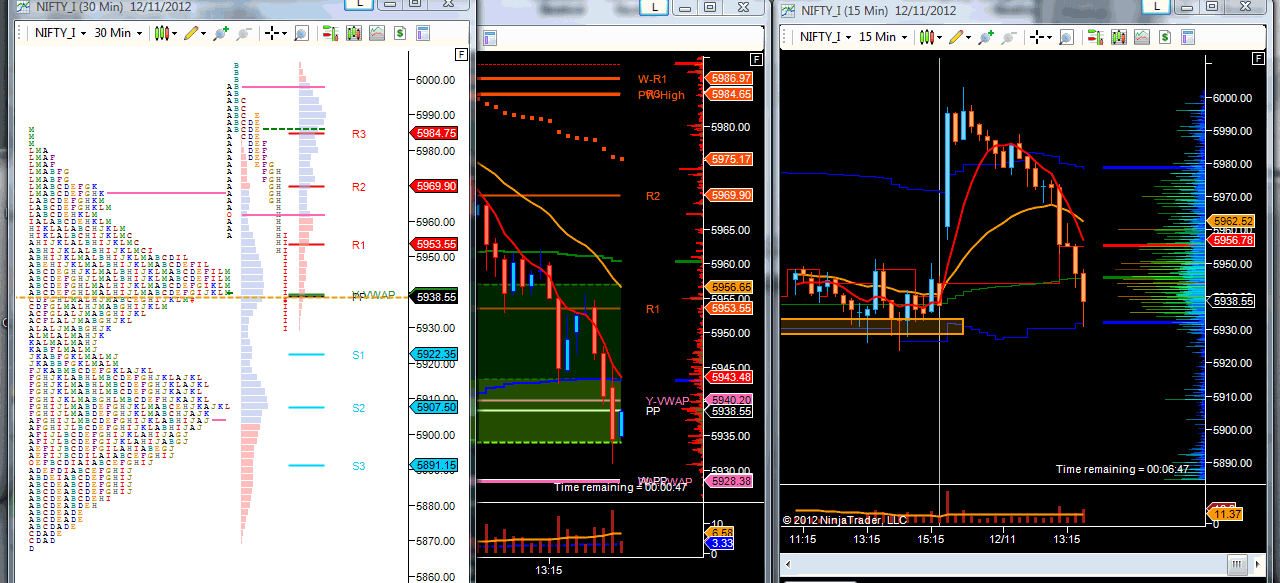
Task: Open Data Series icon in 30 Min window
Action: click(354, 33)
